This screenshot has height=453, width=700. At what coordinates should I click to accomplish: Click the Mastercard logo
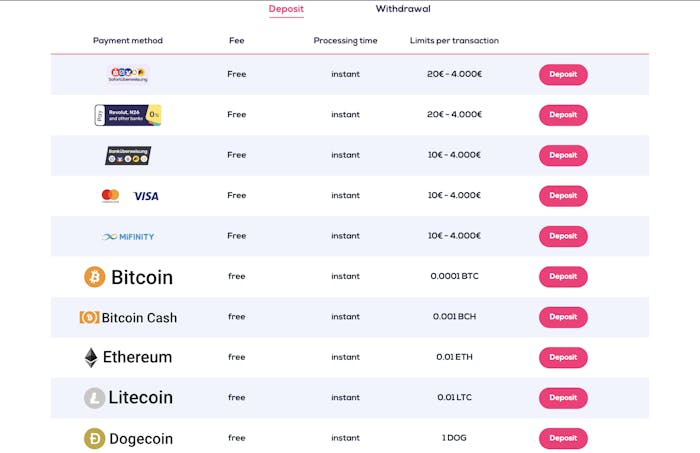click(x=110, y=195)
